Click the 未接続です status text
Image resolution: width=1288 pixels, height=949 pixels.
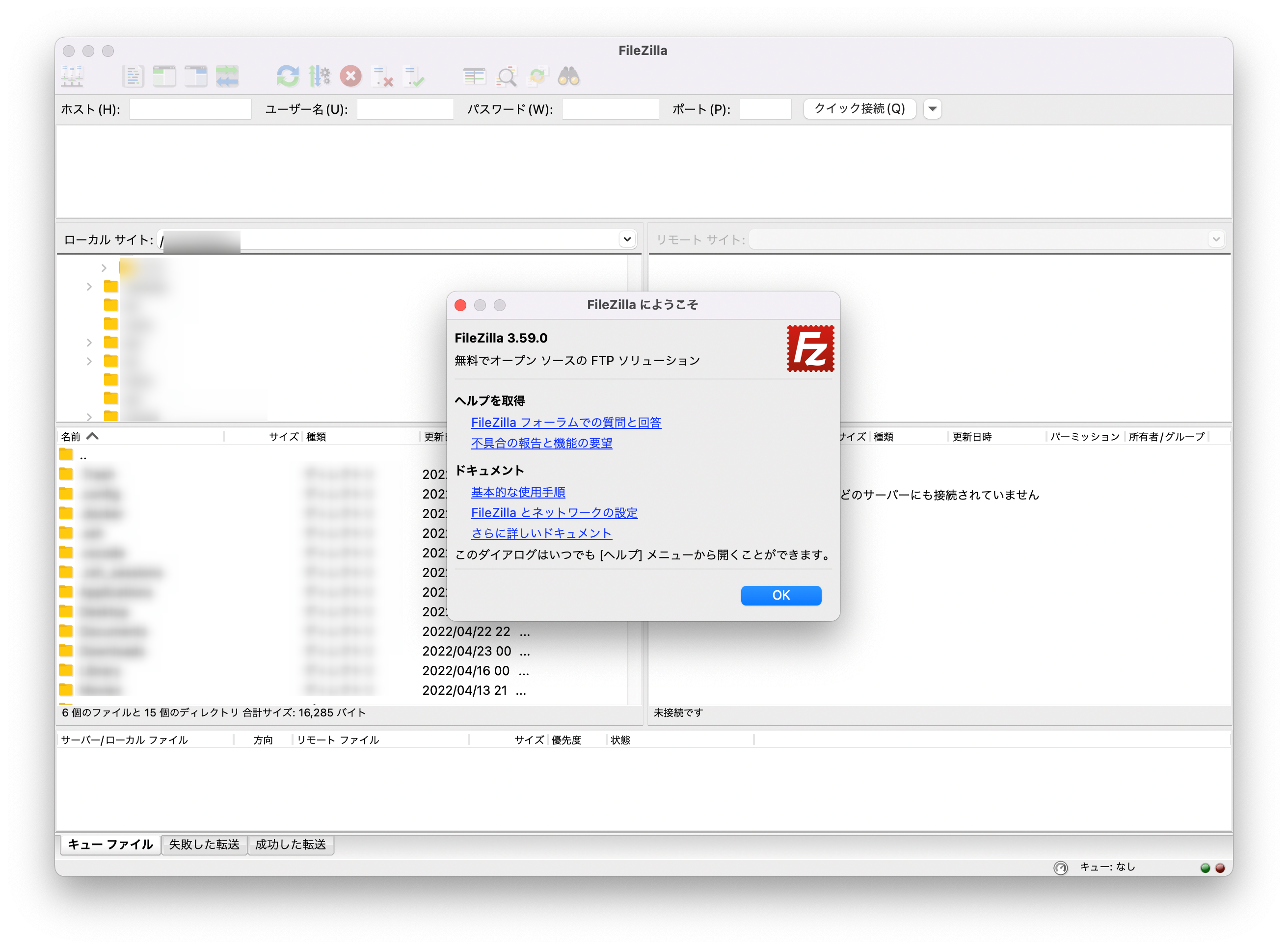[678, 712]
